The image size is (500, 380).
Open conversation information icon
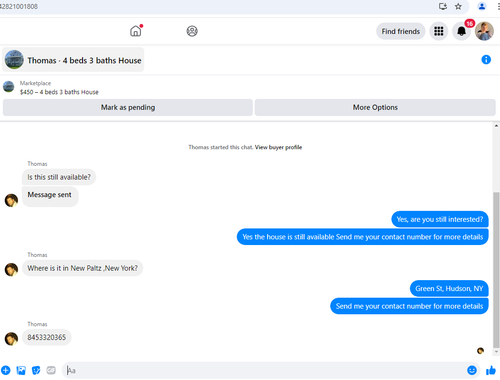(x=486, y=60)
